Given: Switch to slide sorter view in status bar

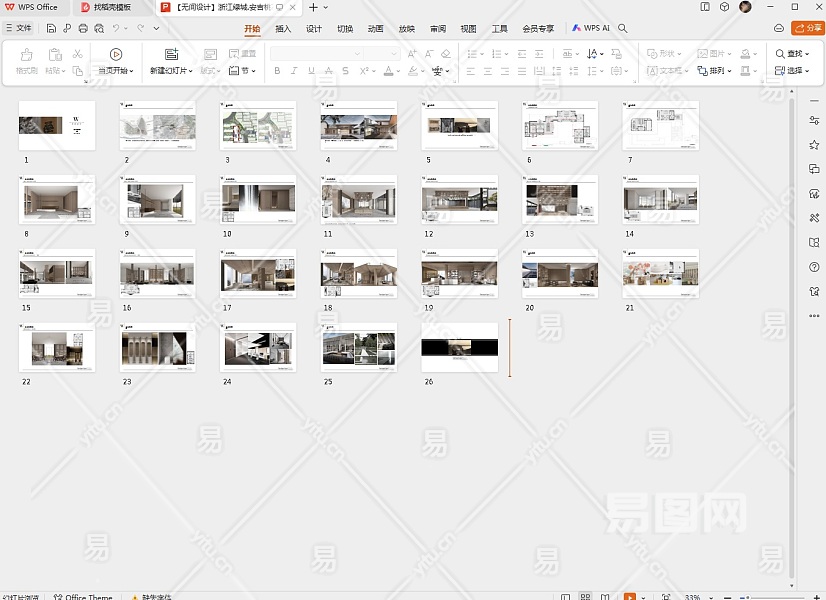Looking at the screenshot, I should 586,596.
